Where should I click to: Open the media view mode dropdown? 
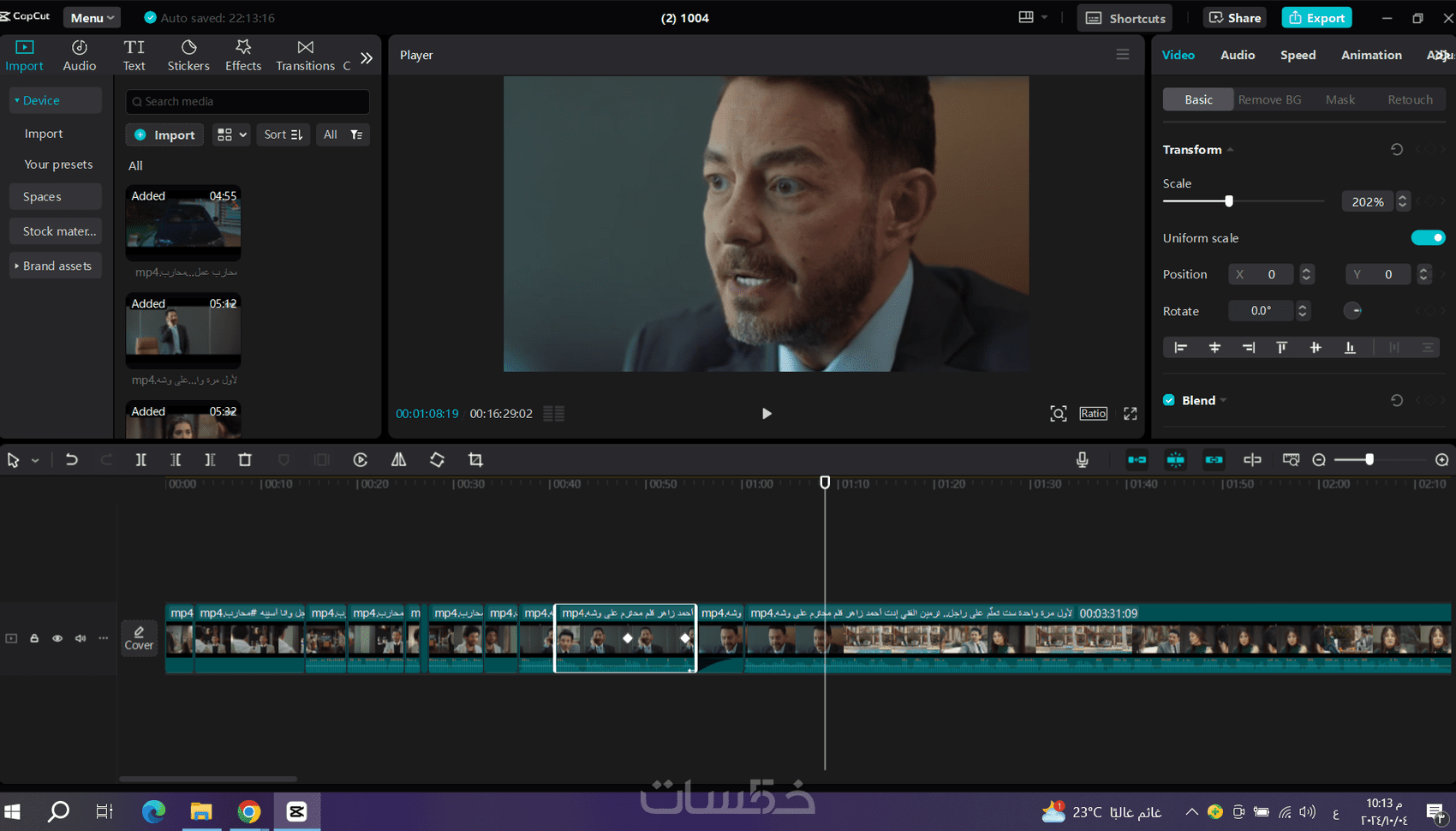231,135
